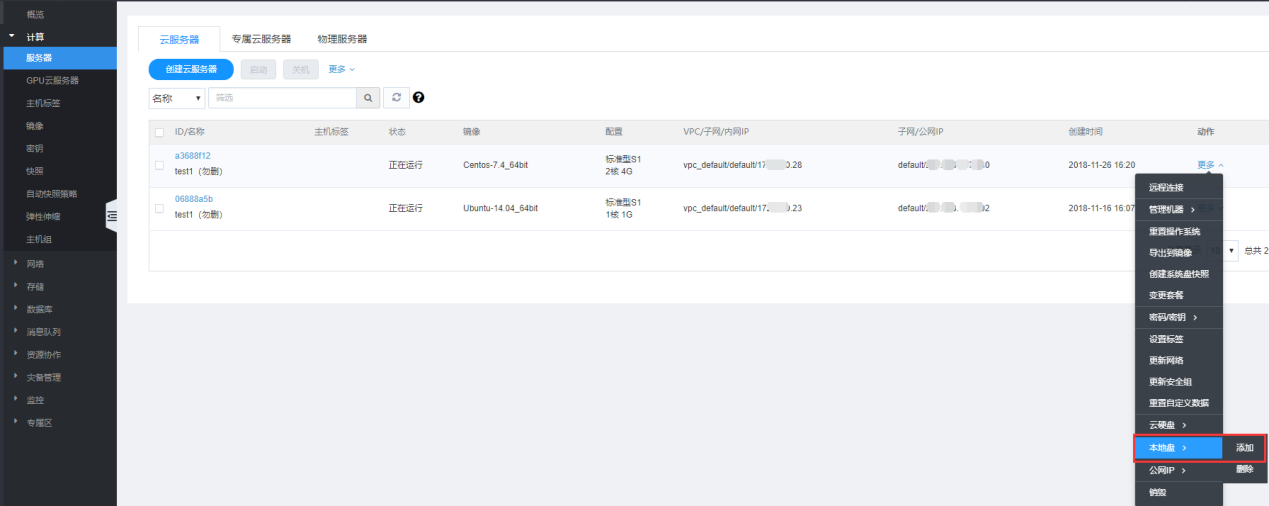This screenshot has width=1269, height=506.
Task: Open 弹性伸缩 in the sidebar
Action: click(x=43, y=216)
